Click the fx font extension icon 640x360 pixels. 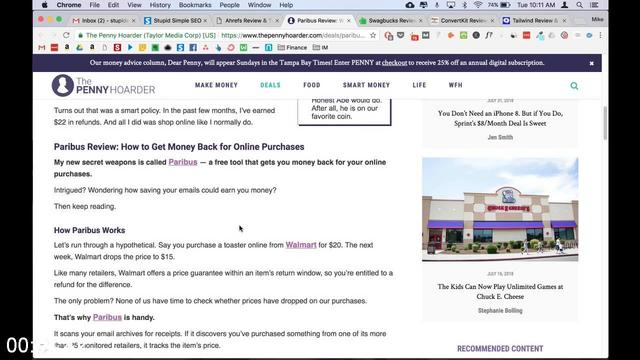[489, 36]
